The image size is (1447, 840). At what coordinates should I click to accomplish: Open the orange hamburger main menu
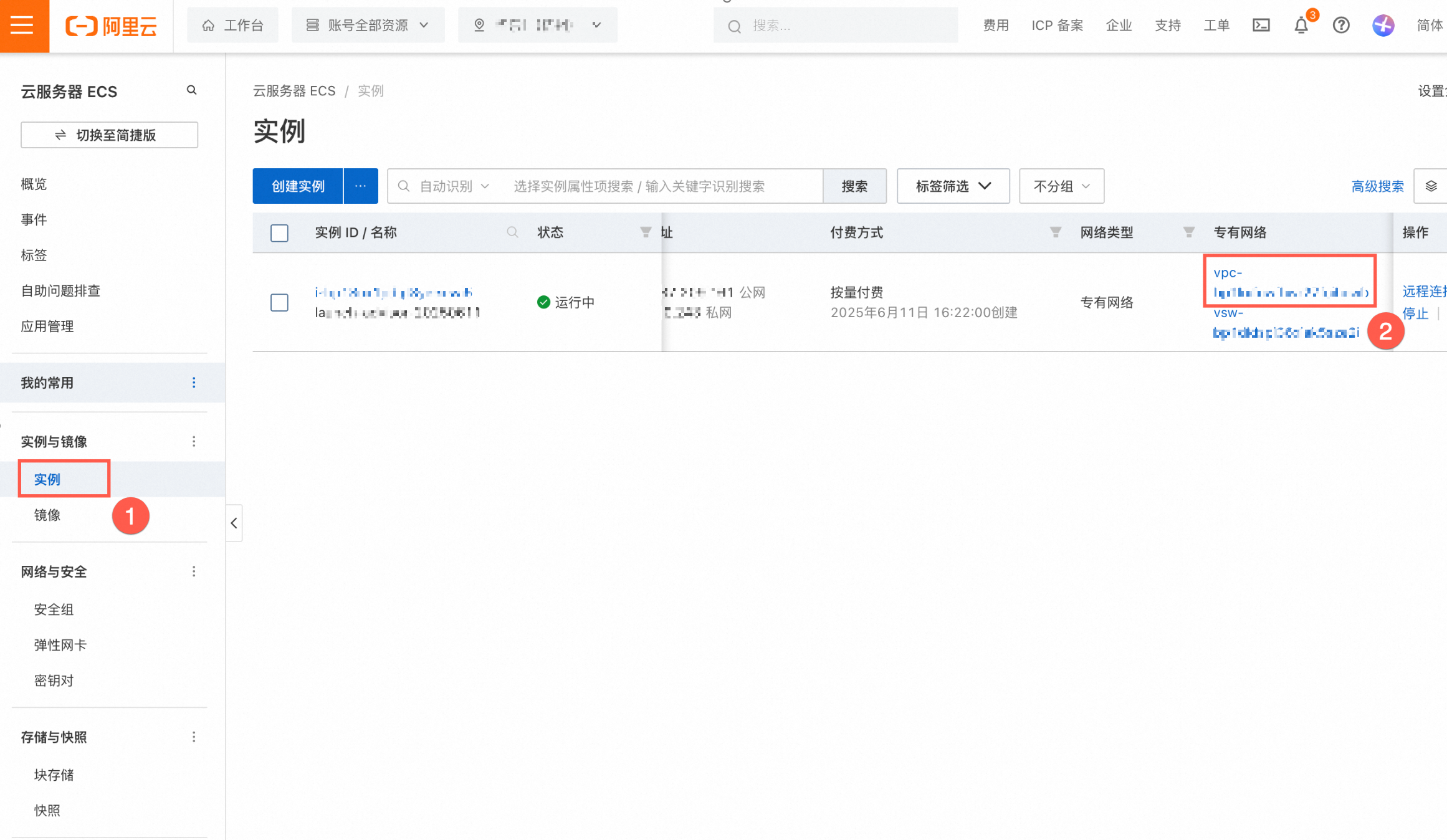[x=23, y=26]
